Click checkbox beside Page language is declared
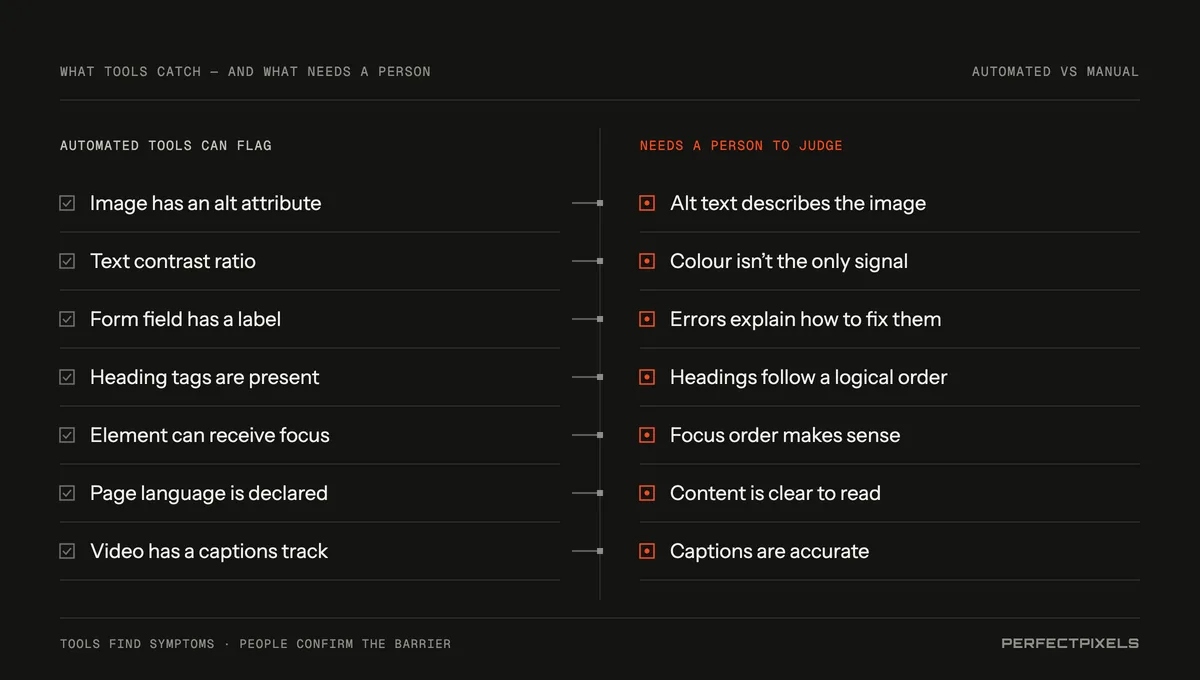1200x680 pixels. tap(67, 493)
